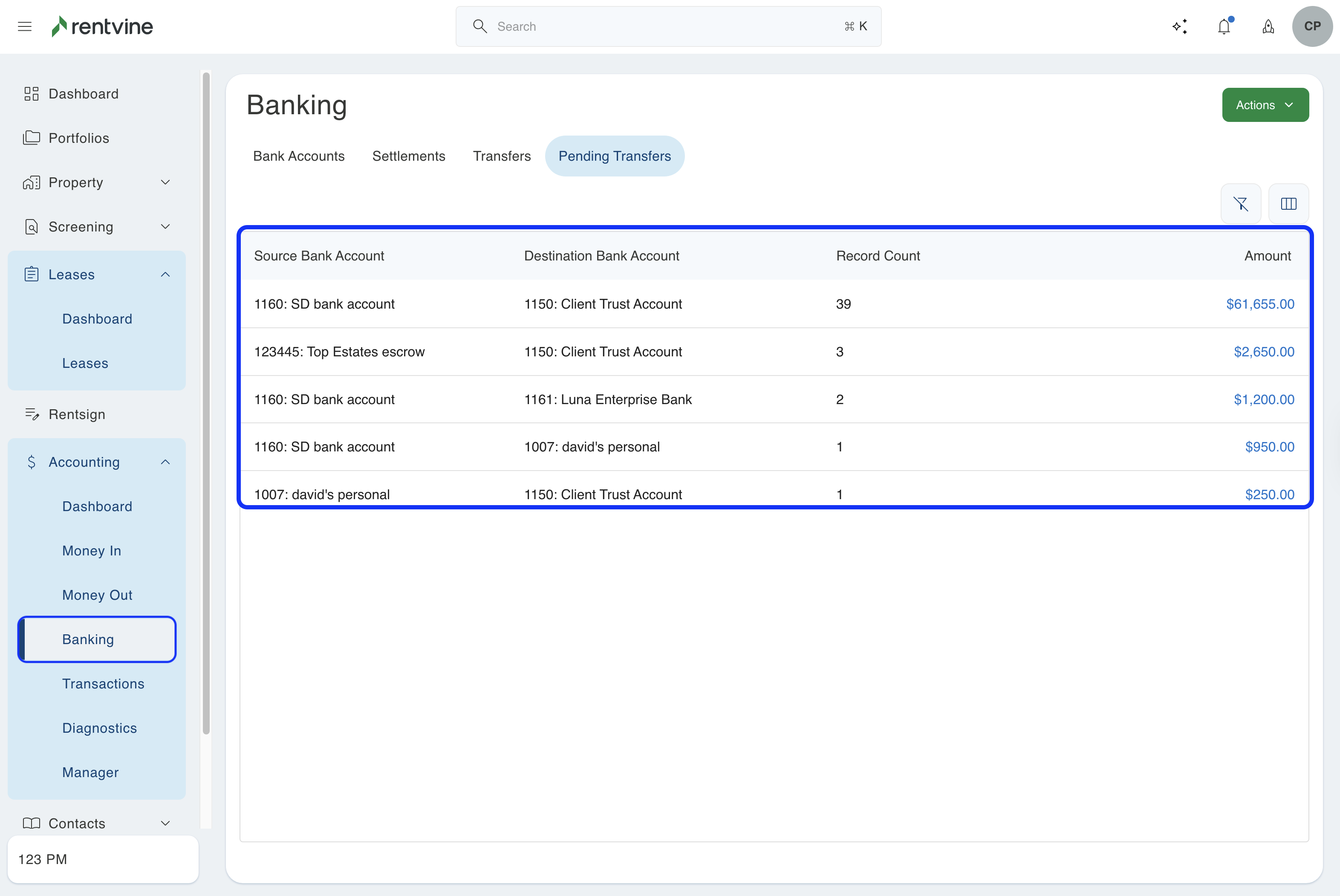Click the sidebar vertical scrollbar
Screen dimensions: 1340x896
pyautogui.click(x=206, y=400)
